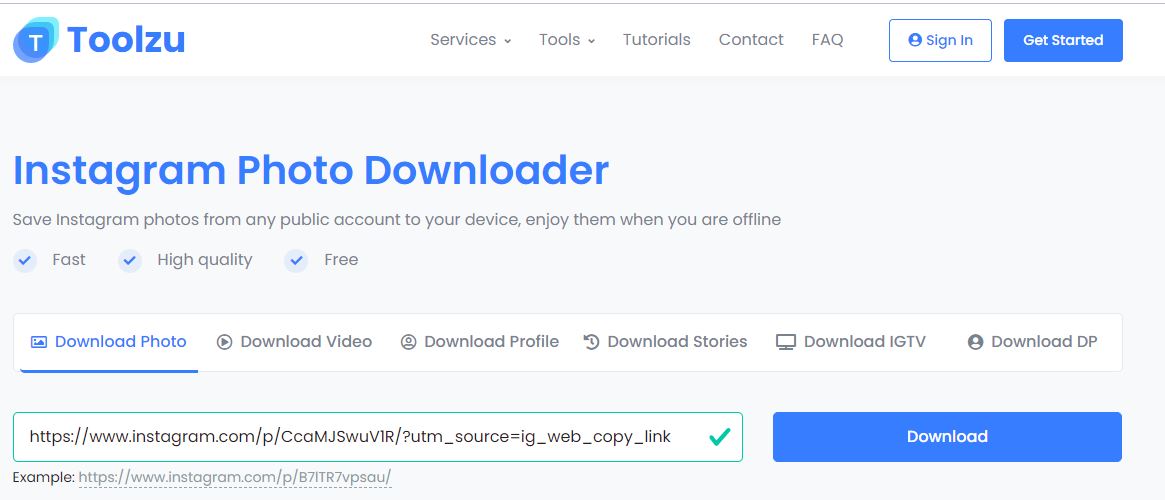This screenshot has height=500, width=1165.
Task: Switch to the Download DP tab
Action: pyautogui.click(x=1033, y=342)
